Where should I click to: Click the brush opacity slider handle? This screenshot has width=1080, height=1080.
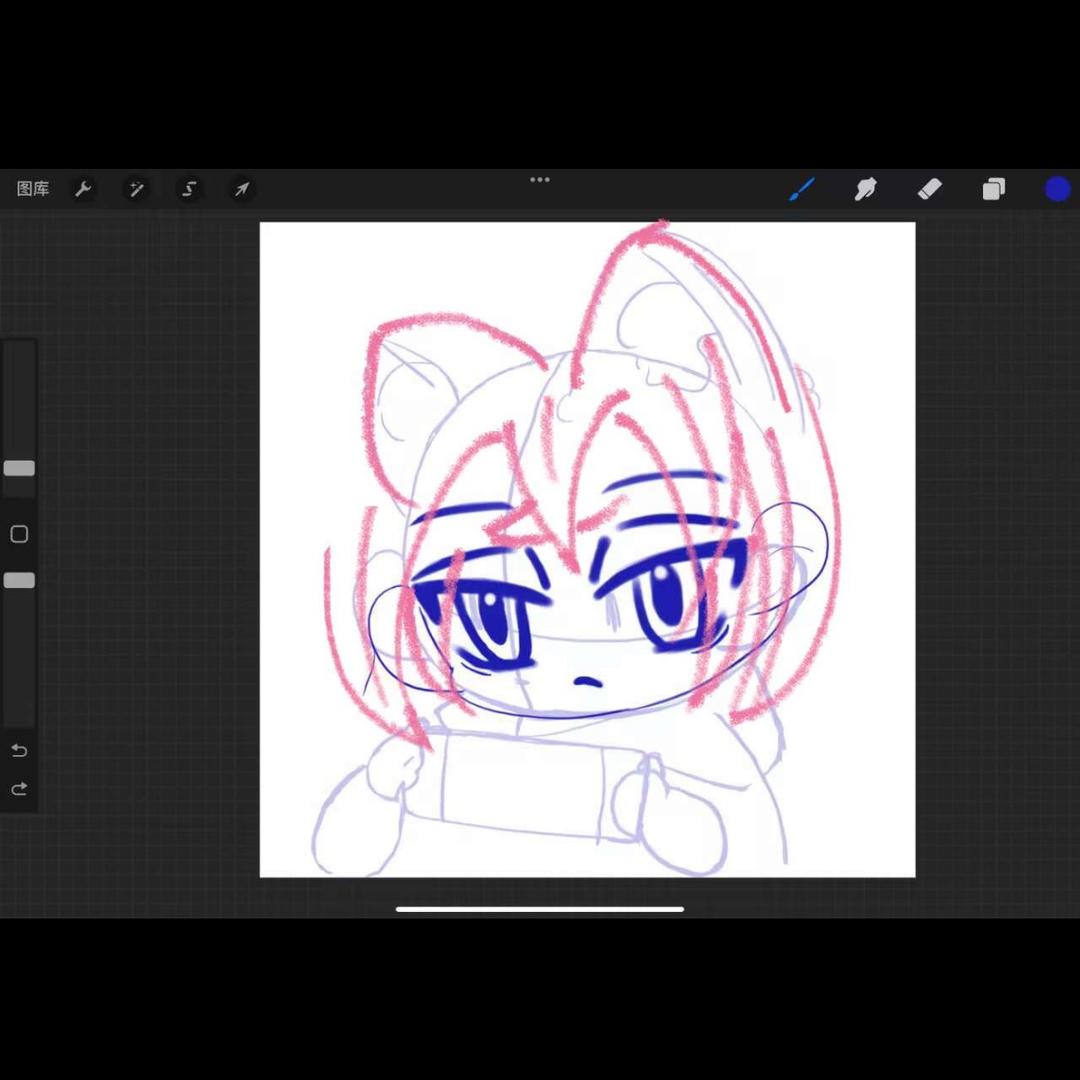click(x=19, y=580)
